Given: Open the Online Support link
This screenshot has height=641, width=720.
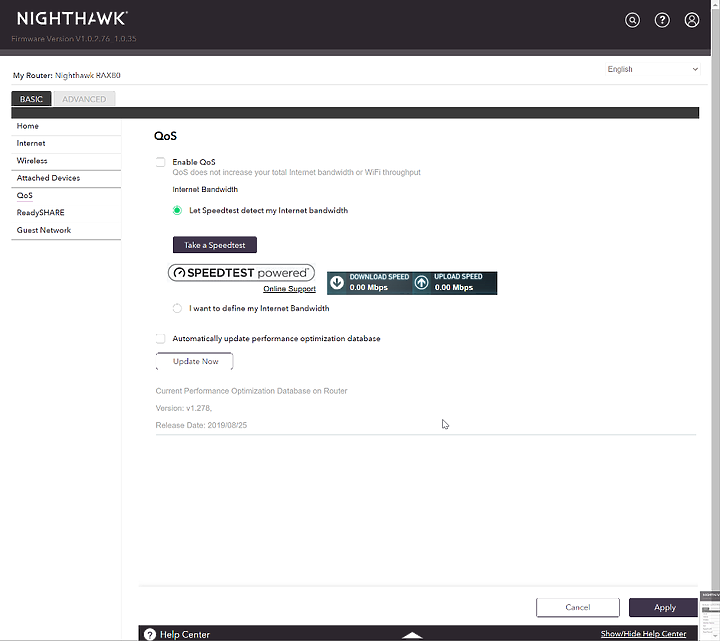Looking at the screenshot, I should 289,288.
